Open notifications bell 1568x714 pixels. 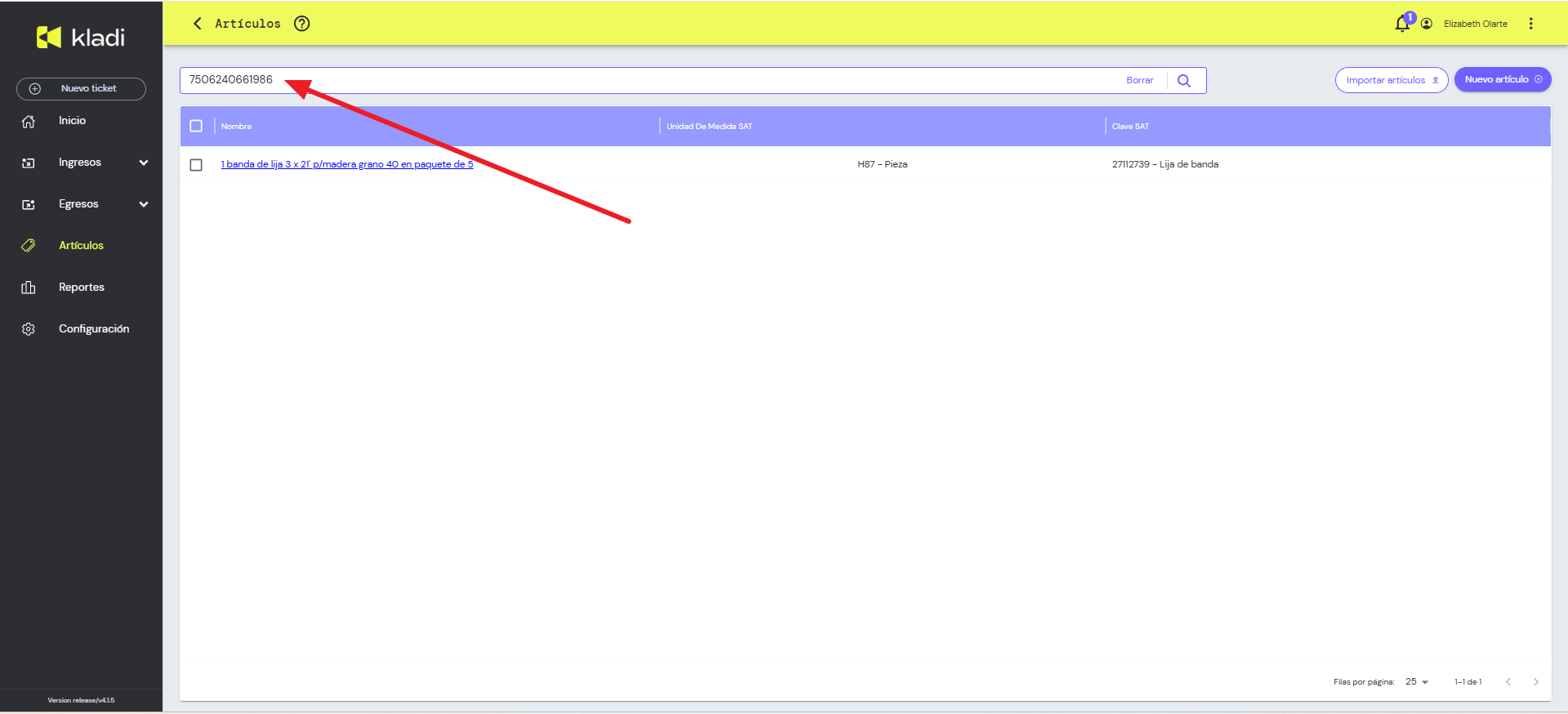[1402, 24]
